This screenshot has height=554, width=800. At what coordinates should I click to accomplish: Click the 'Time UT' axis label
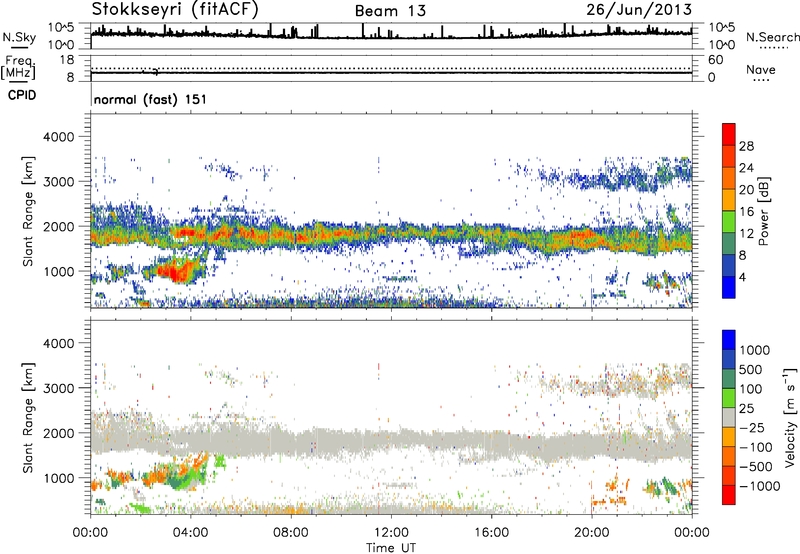coord(391,548)
